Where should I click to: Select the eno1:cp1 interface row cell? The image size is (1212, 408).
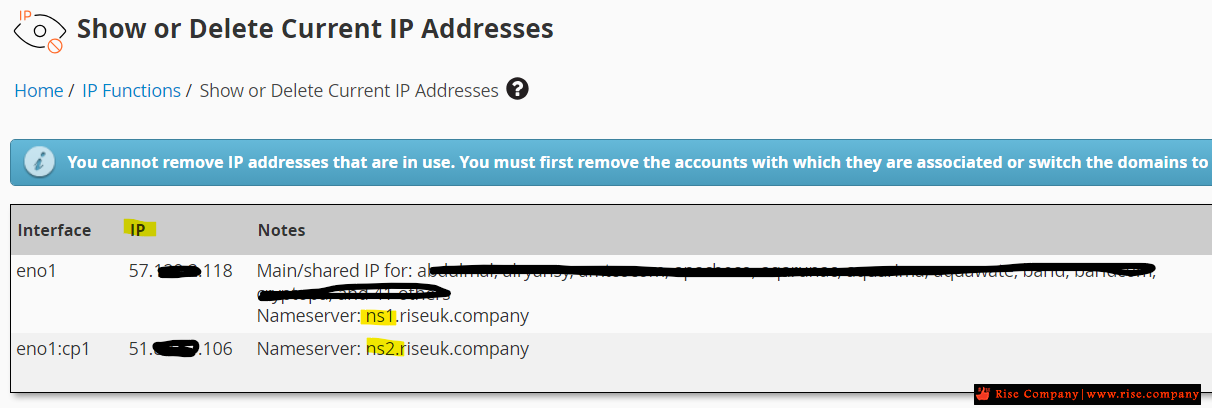tap(51, 349)
